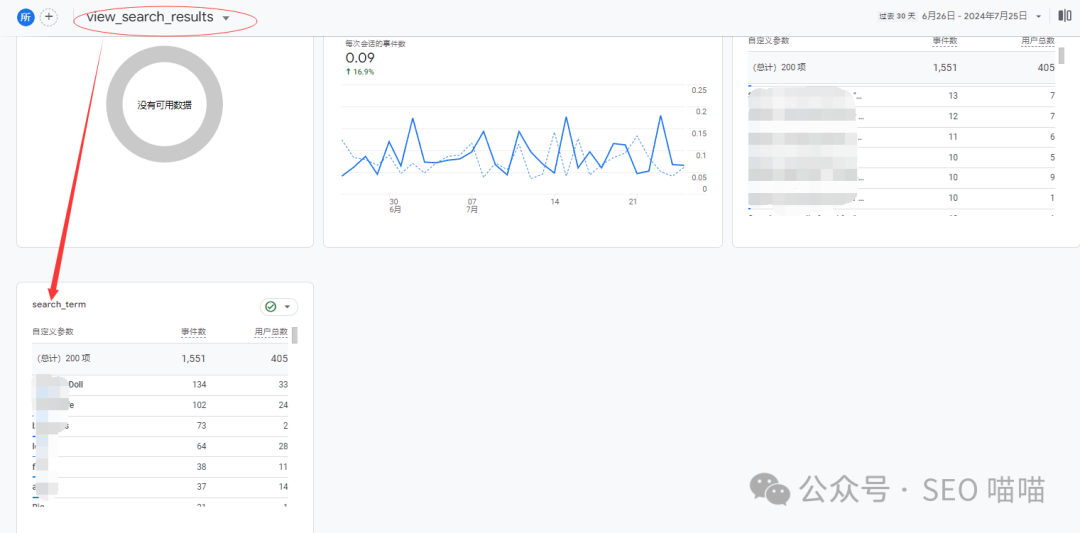Select the search_term row with 134 events

160,385
